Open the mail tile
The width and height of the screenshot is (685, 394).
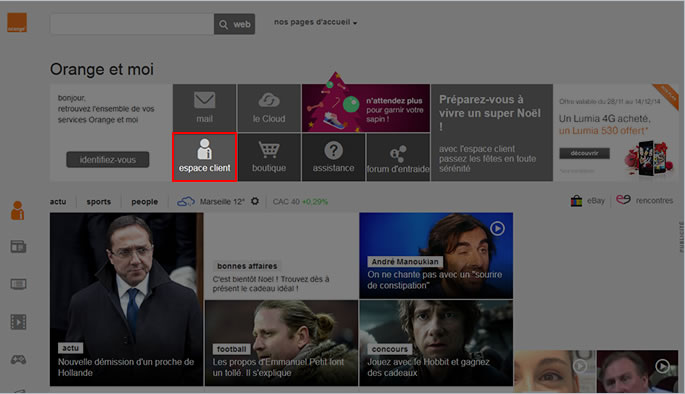[204, 108]
